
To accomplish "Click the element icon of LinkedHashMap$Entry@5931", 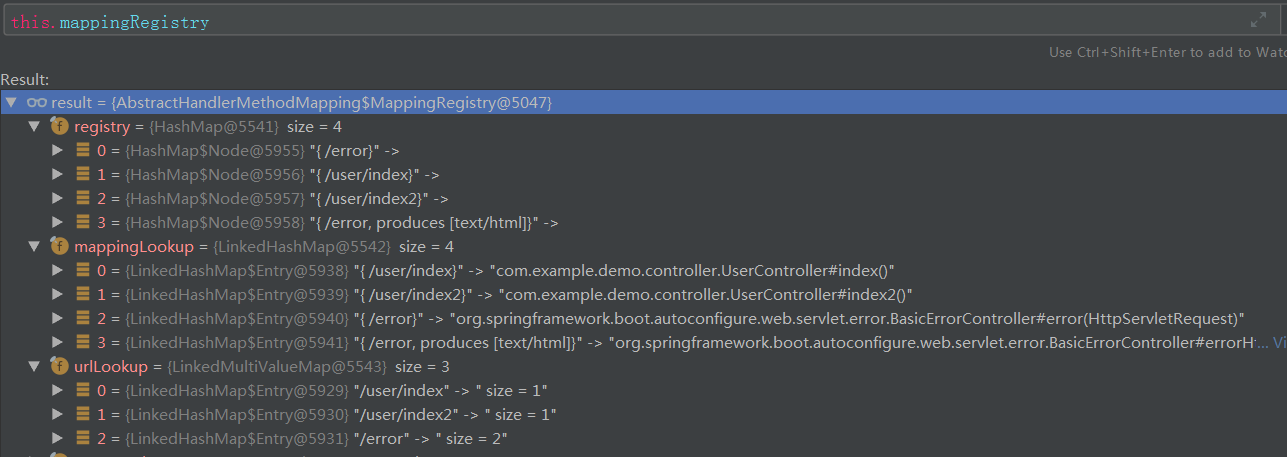I will [x=83, y=438].
